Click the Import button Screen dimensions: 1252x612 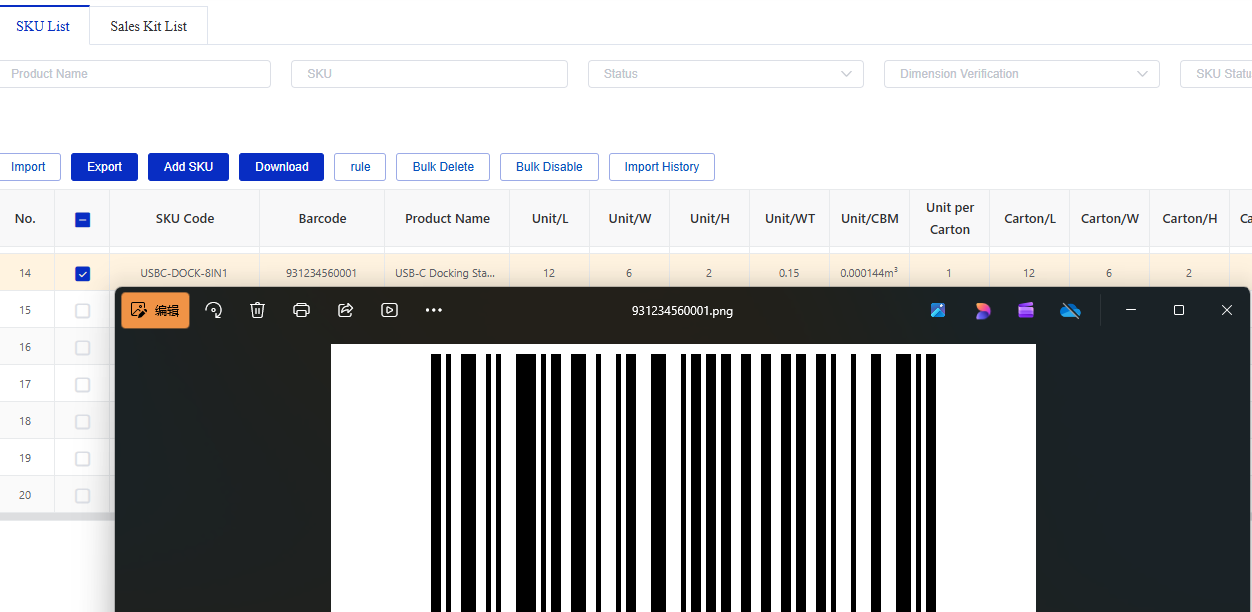pos(28,167)
